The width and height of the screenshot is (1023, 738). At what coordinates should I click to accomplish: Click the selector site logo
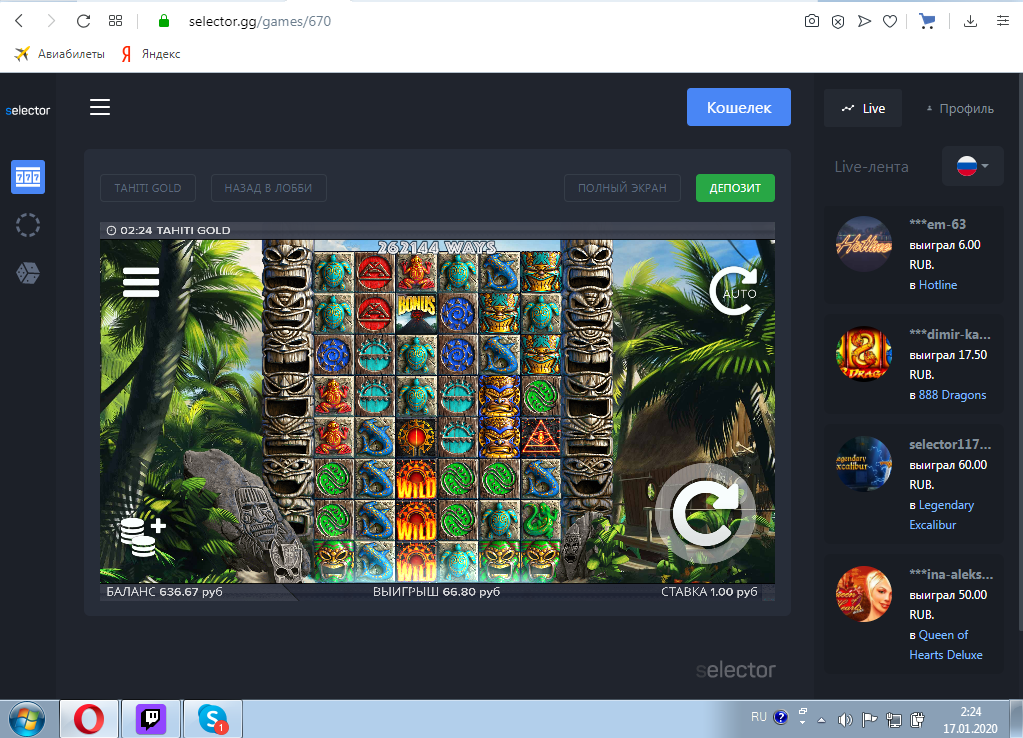27,110
